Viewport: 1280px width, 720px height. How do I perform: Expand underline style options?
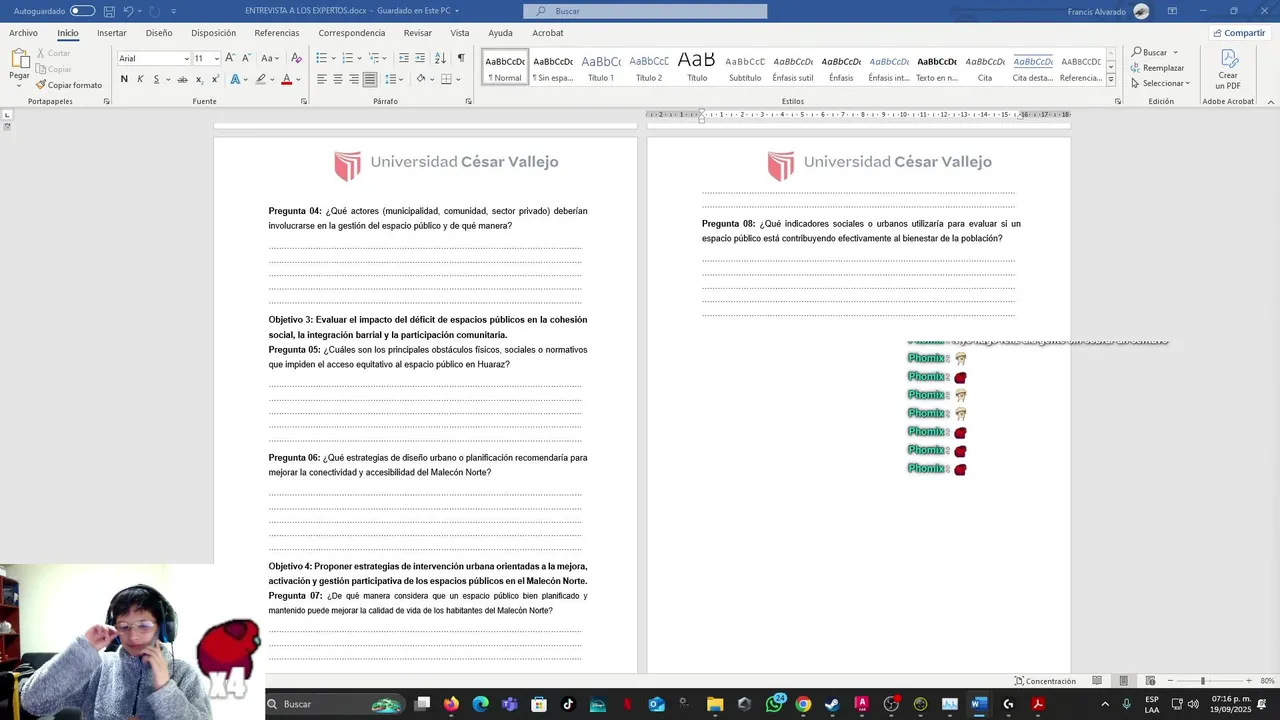tap(167, 79)
